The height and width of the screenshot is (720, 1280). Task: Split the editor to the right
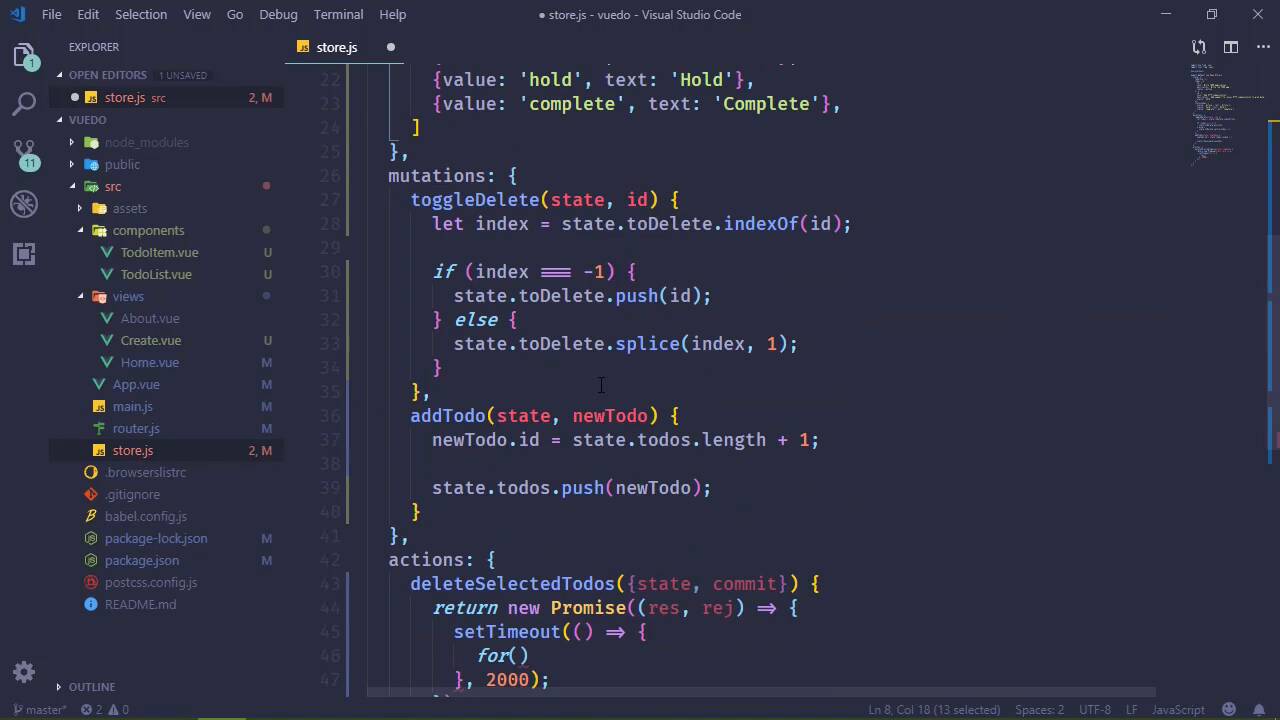point(1231,47)
